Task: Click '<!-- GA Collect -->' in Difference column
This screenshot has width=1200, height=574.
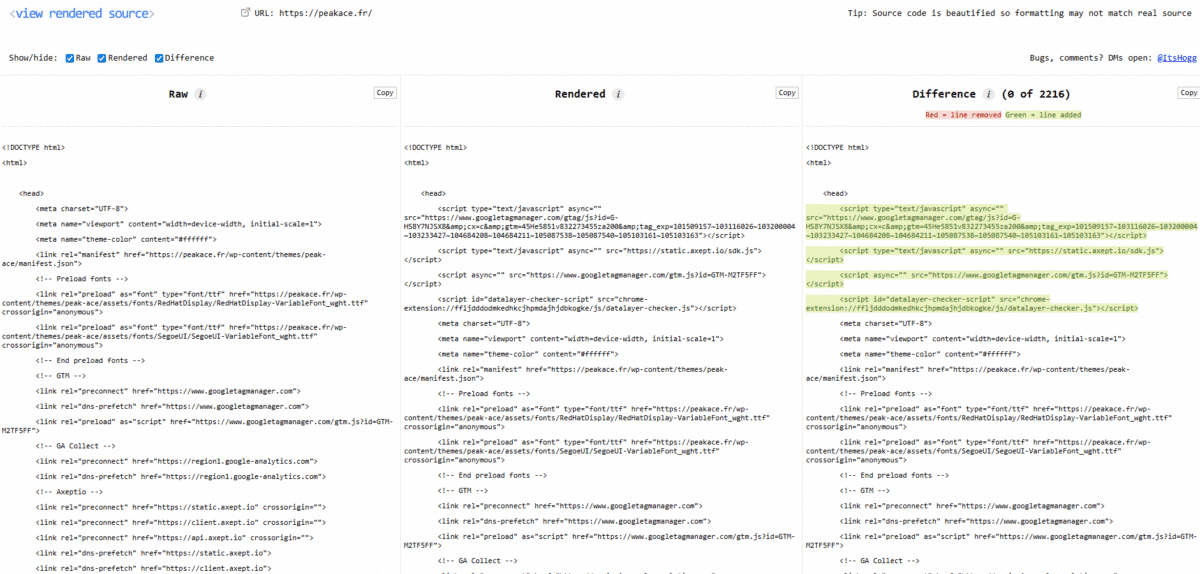Action: click(x=880, y=561)
